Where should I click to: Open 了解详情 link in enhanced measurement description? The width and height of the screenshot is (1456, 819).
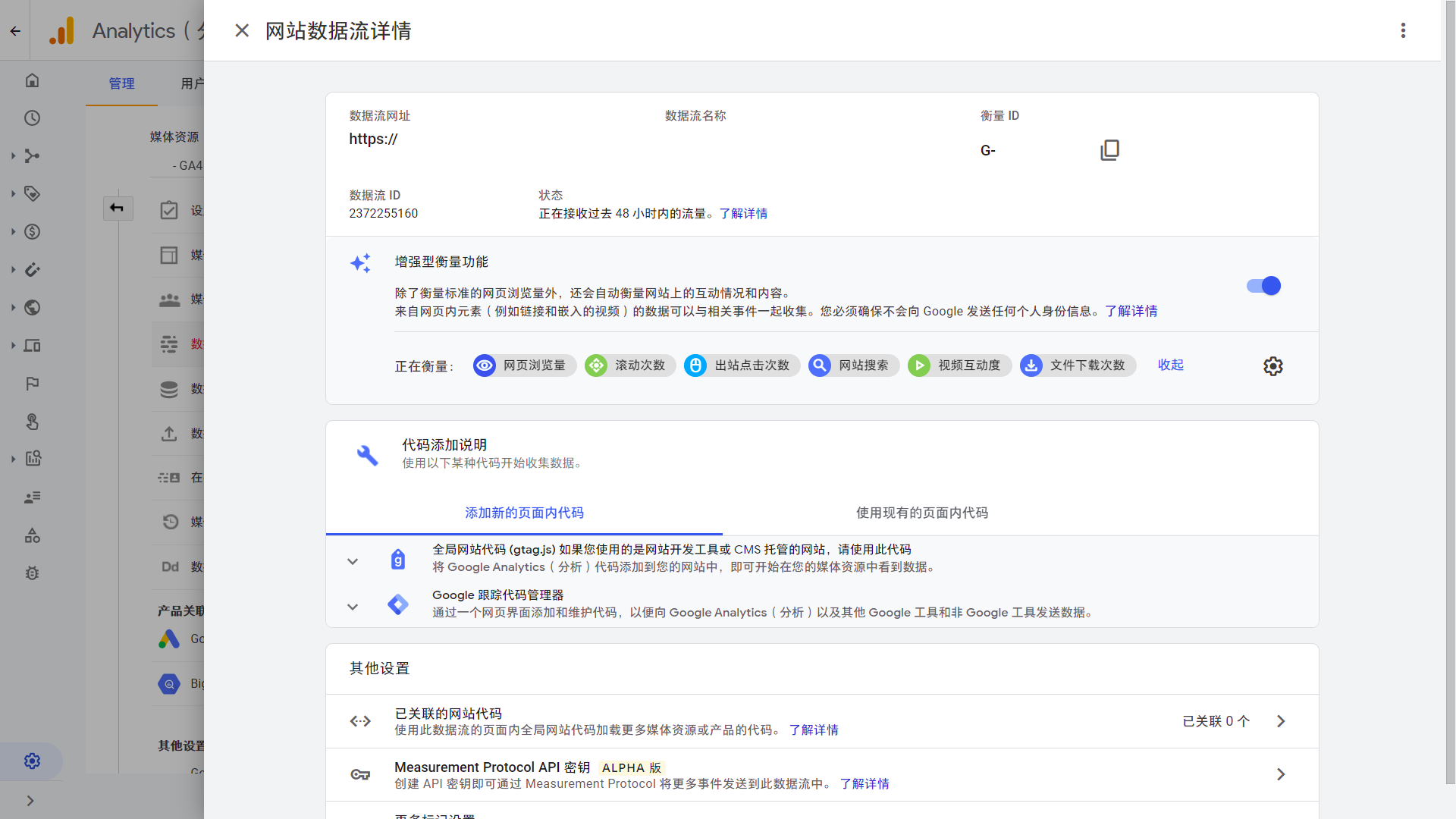[x=1131, y=311]
